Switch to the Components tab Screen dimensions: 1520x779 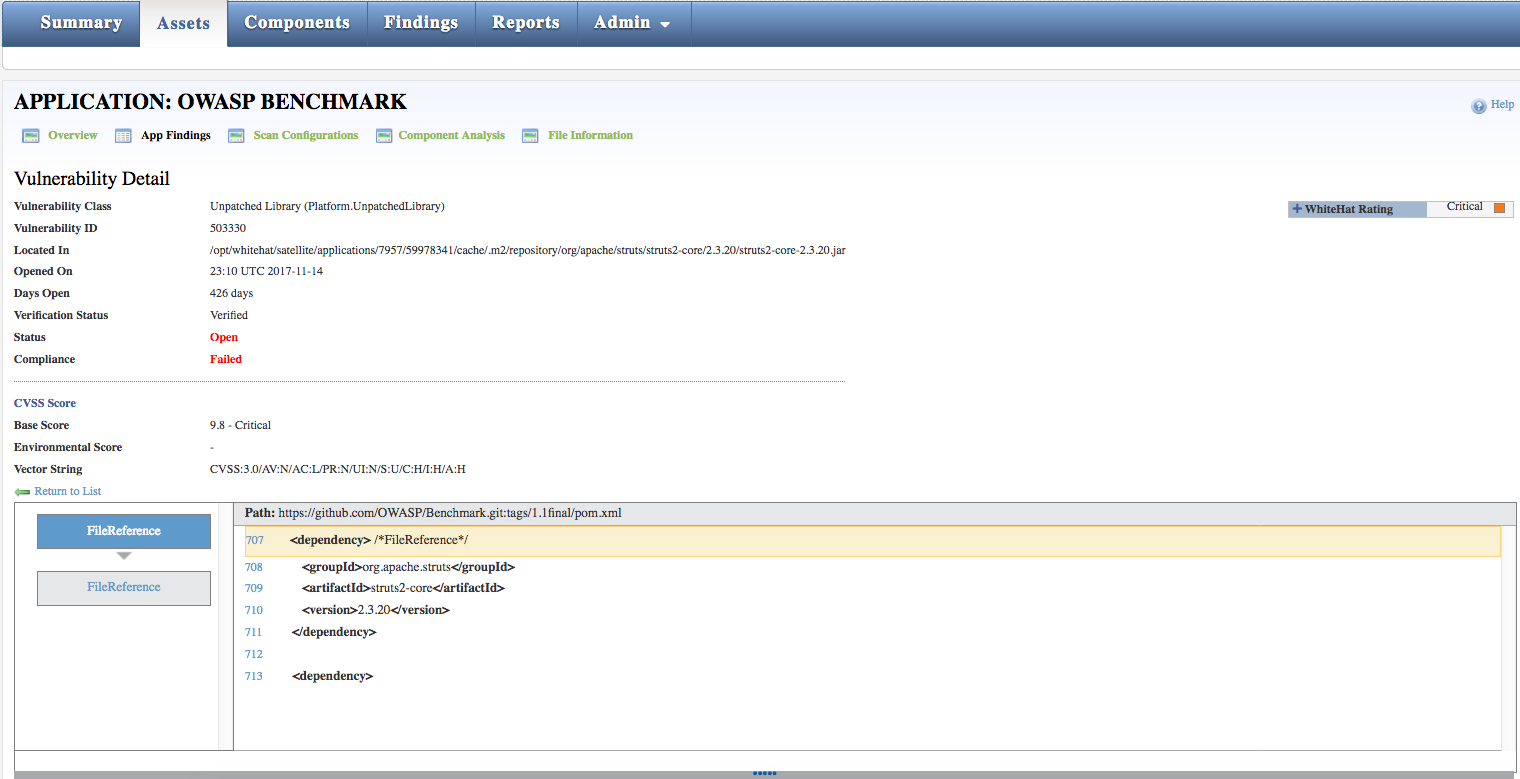[x=297, y=22]
